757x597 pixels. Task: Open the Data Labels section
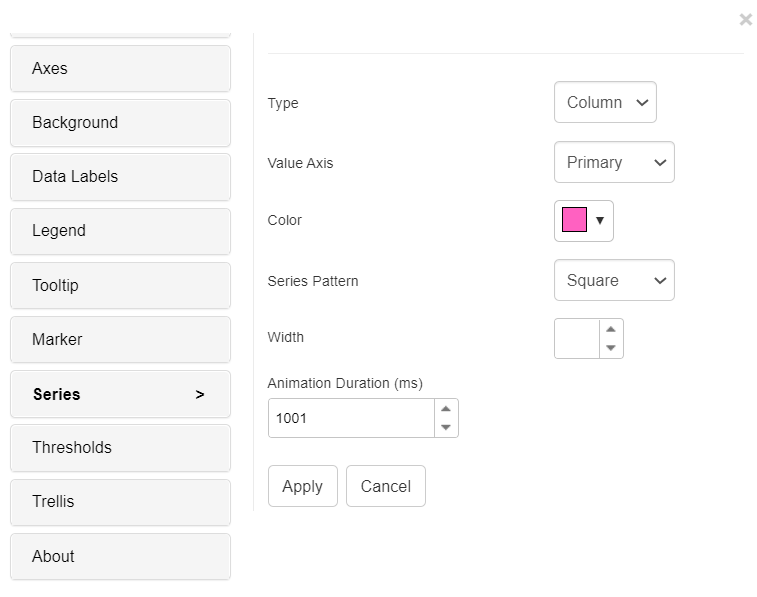(120, 177)
